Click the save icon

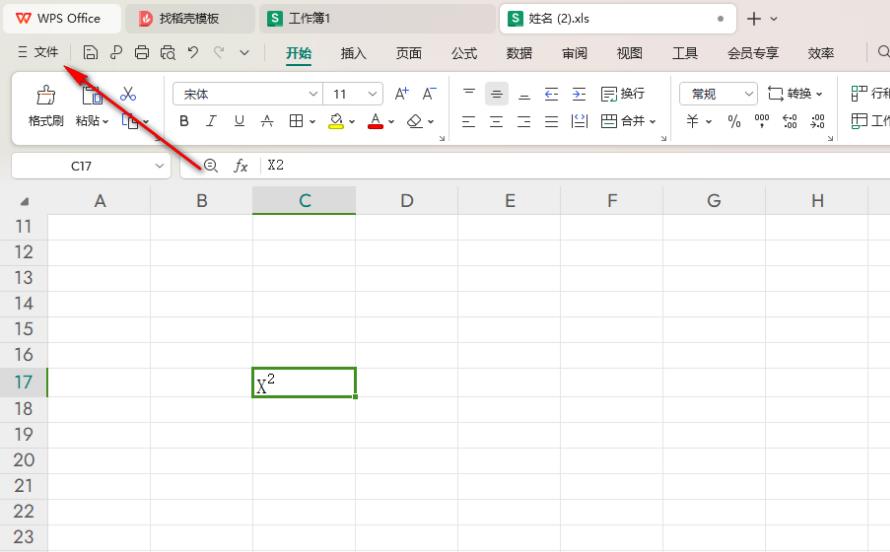(x=90, y=53)
